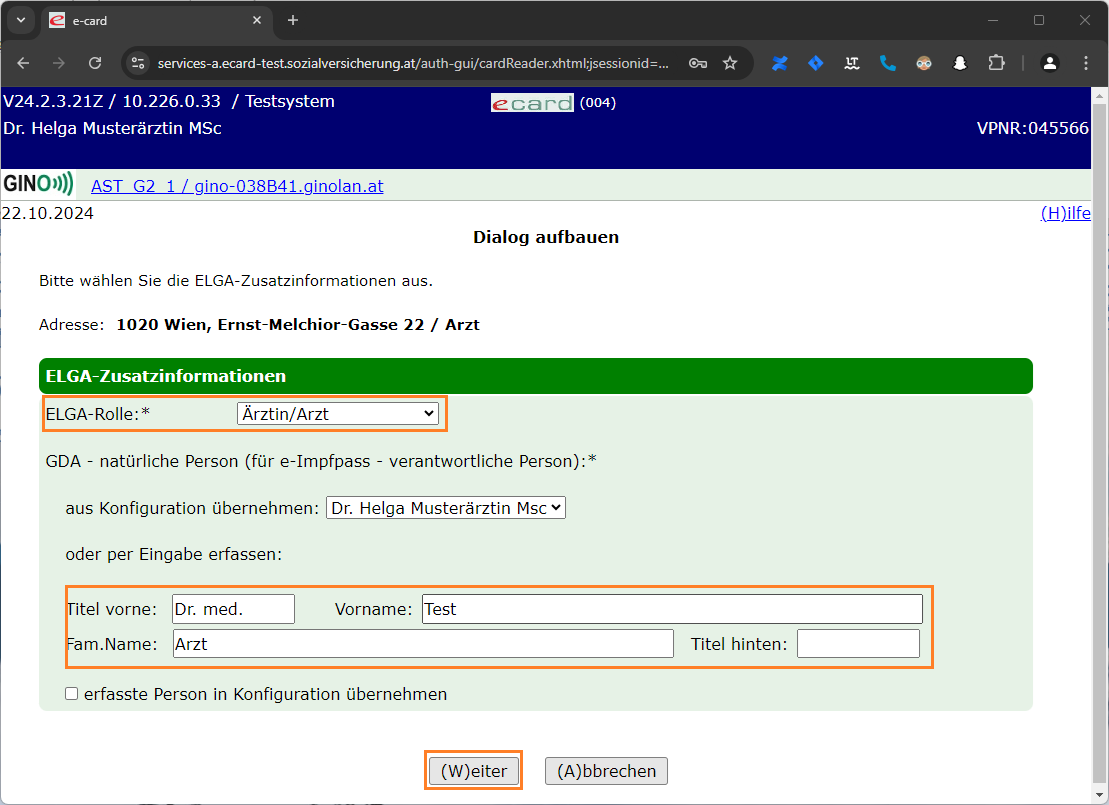Enable 'erfasste Person in Konfiguration übernehmen' checkbox
Image resolution: width=1109 pixels, height=805 pixels.
click(71, 694)
